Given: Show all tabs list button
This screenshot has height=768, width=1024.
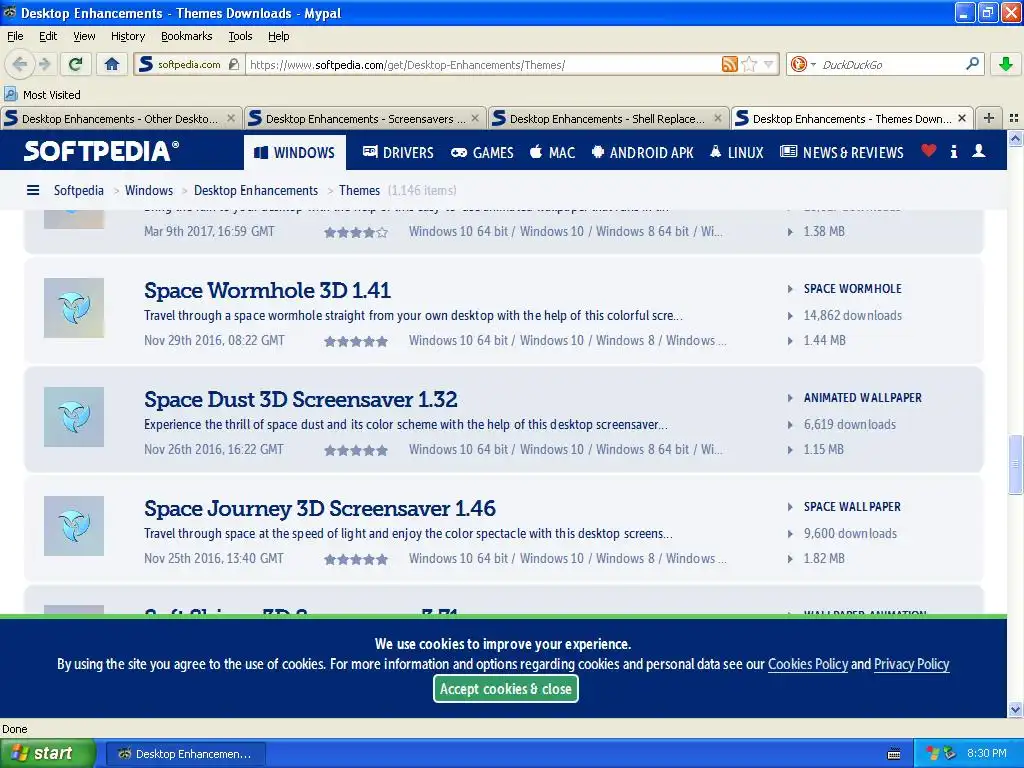Looking at the screenshot, I should click(x=1014, y=118).
